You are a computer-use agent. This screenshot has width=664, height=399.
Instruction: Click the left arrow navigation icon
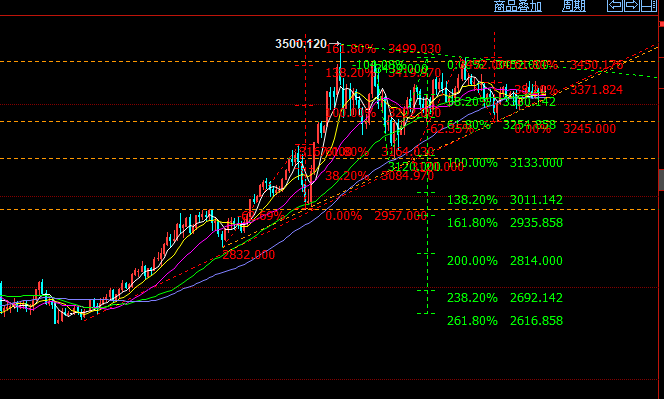click(615, 6)
